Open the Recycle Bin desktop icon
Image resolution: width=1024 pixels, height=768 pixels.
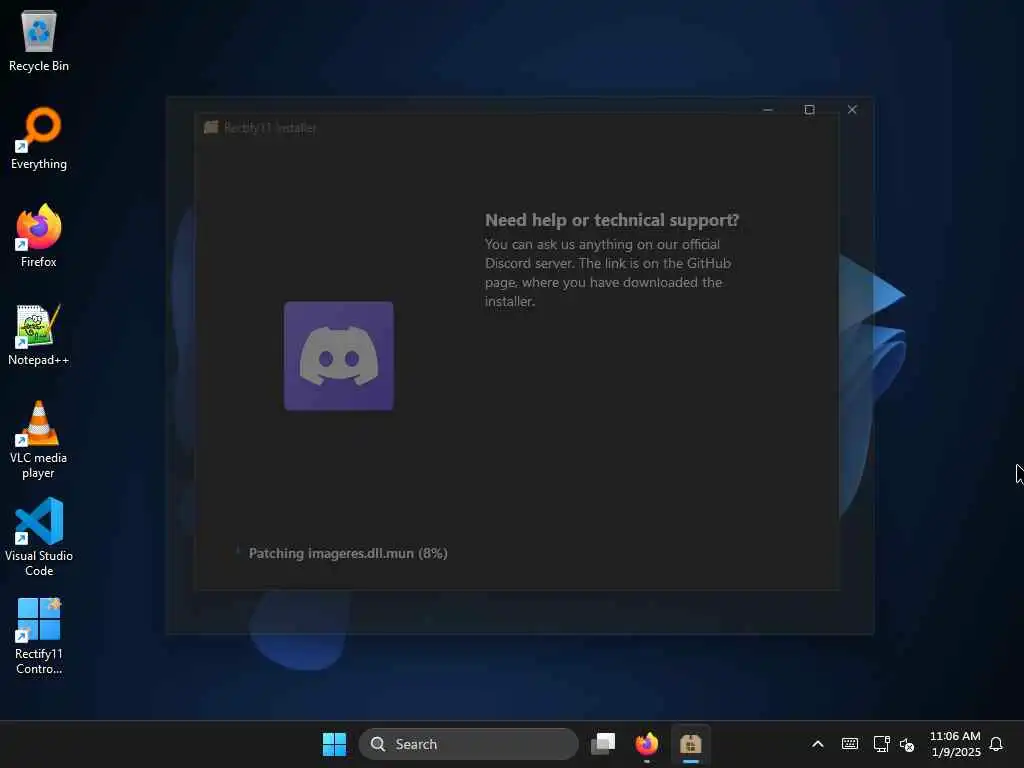pos(39,40)
